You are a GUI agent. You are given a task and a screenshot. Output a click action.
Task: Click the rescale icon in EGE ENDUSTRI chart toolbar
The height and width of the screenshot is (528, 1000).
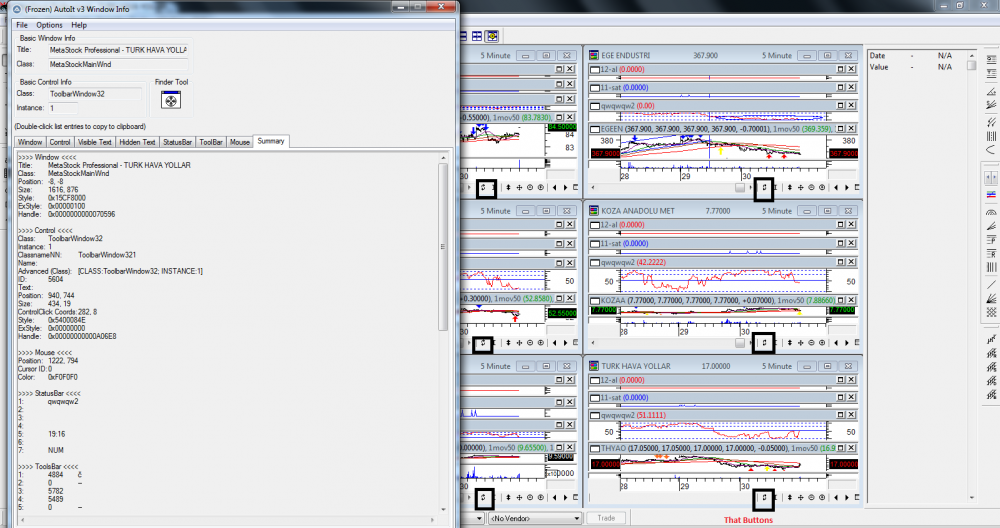coord(764,187)
